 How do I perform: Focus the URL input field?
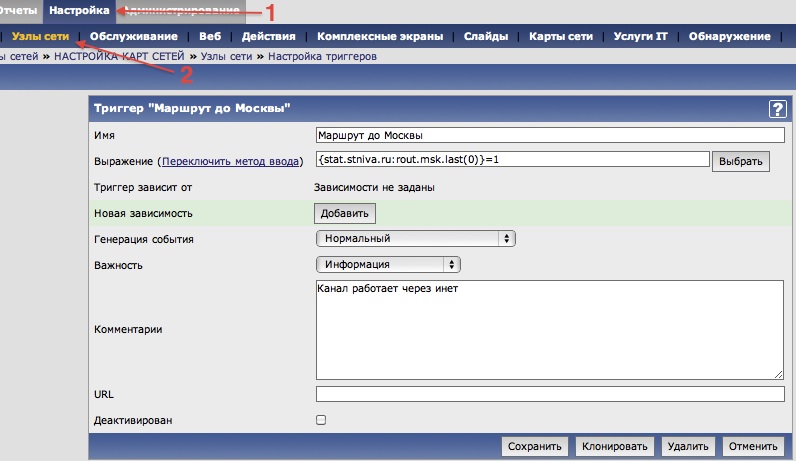coord(549,394)
